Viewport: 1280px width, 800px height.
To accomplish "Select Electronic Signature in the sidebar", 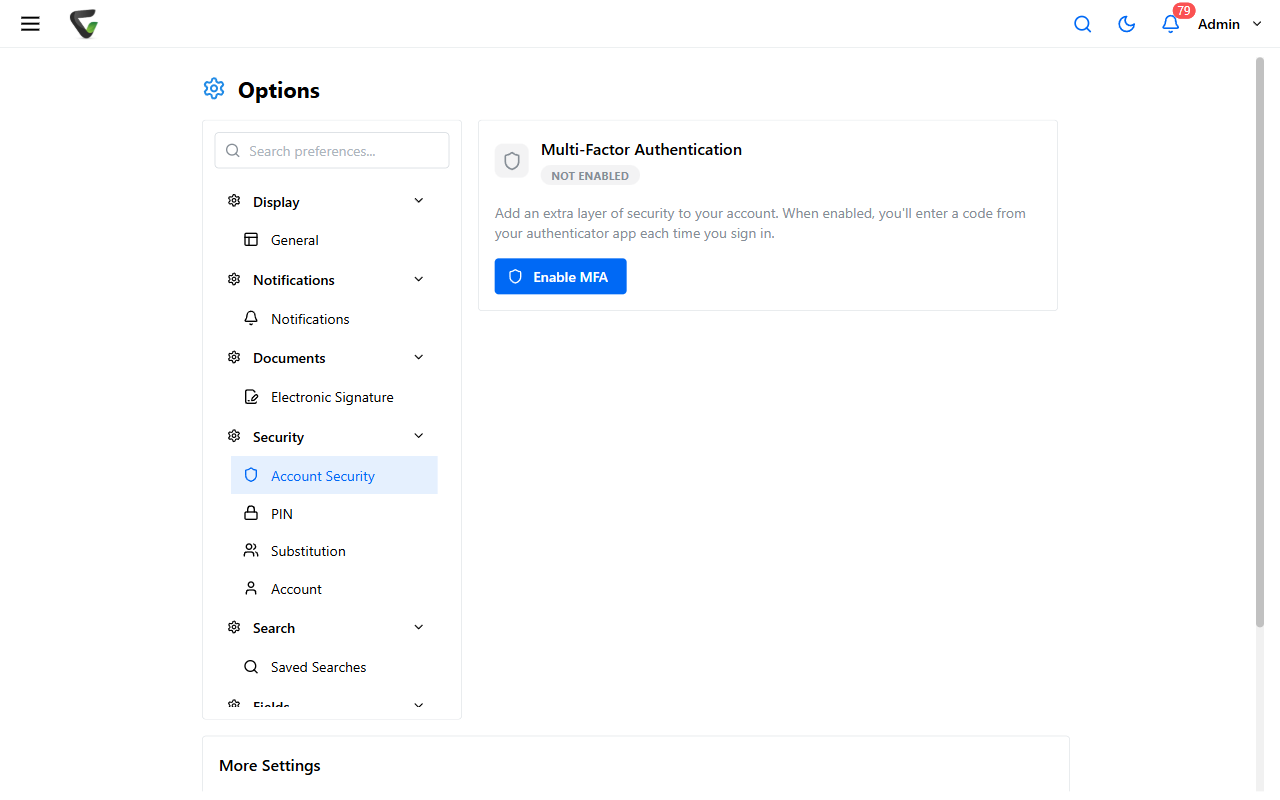I will click(334, 397).
